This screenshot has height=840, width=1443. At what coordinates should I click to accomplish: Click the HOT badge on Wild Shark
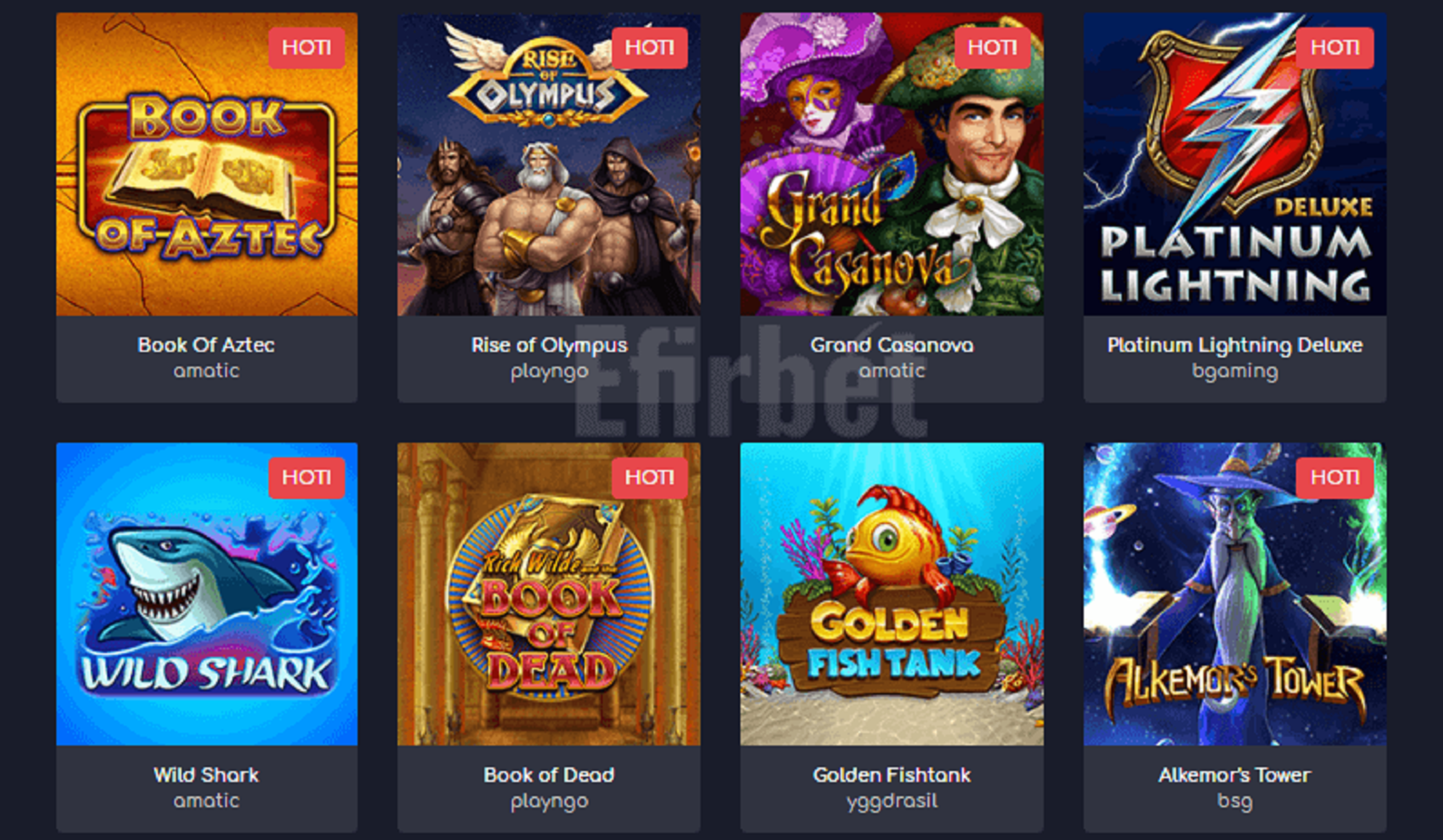pyautogui.click(x=306, y=477)
